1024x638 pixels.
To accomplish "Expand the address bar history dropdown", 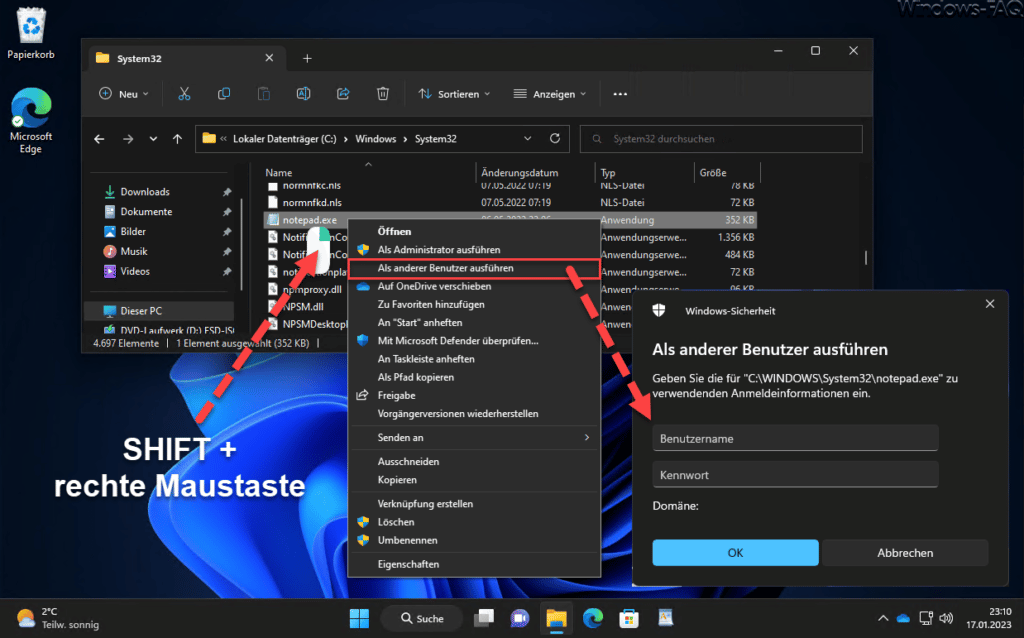I will pos(528,138).
